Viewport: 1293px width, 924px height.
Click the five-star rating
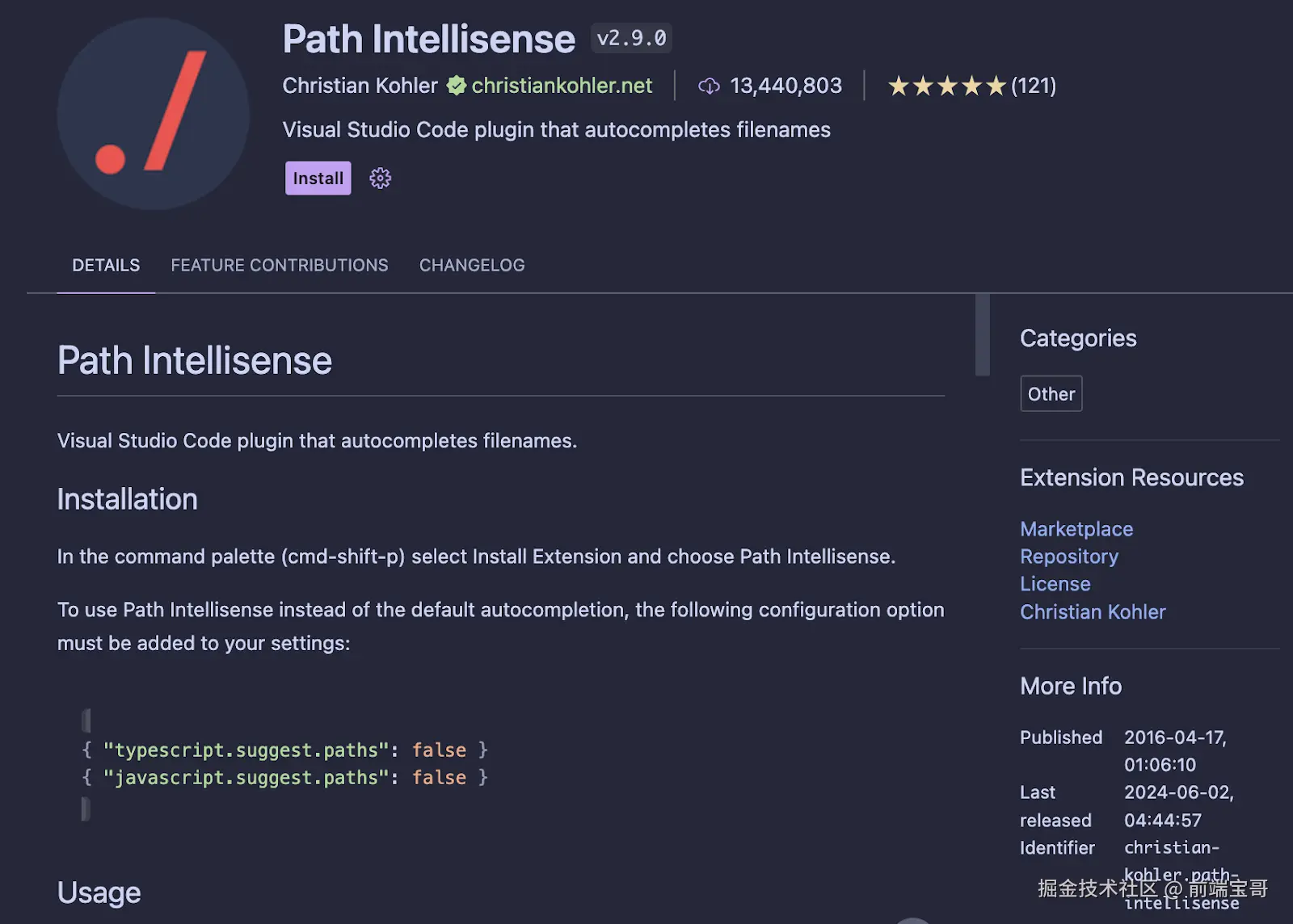946,86
